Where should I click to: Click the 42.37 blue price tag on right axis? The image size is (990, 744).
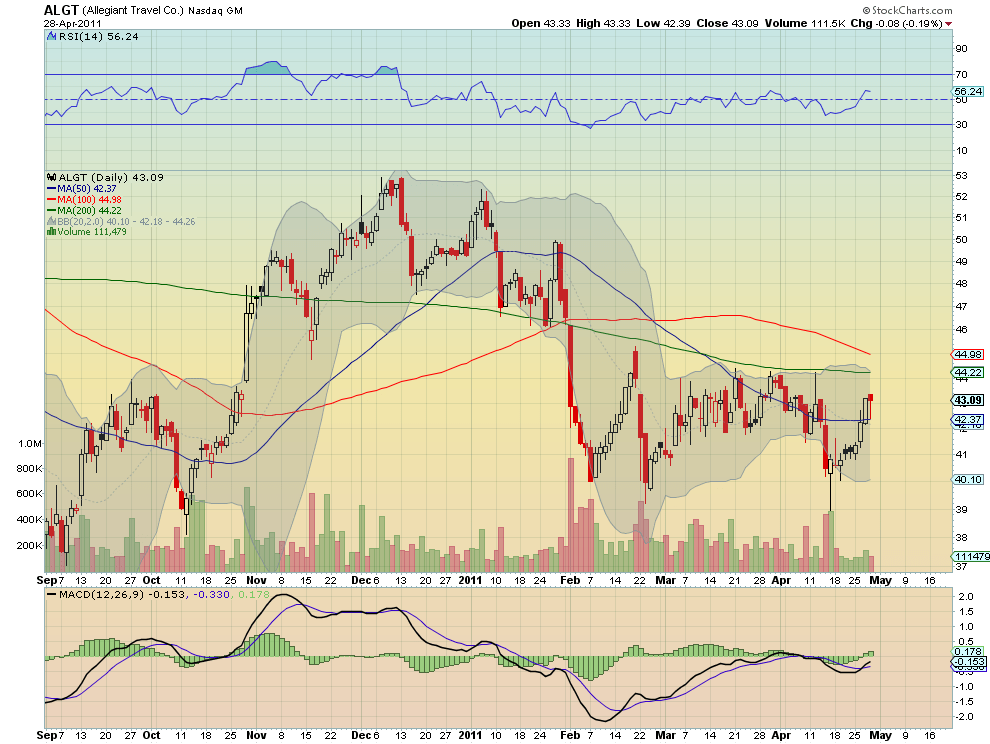[x=968, y=419]
